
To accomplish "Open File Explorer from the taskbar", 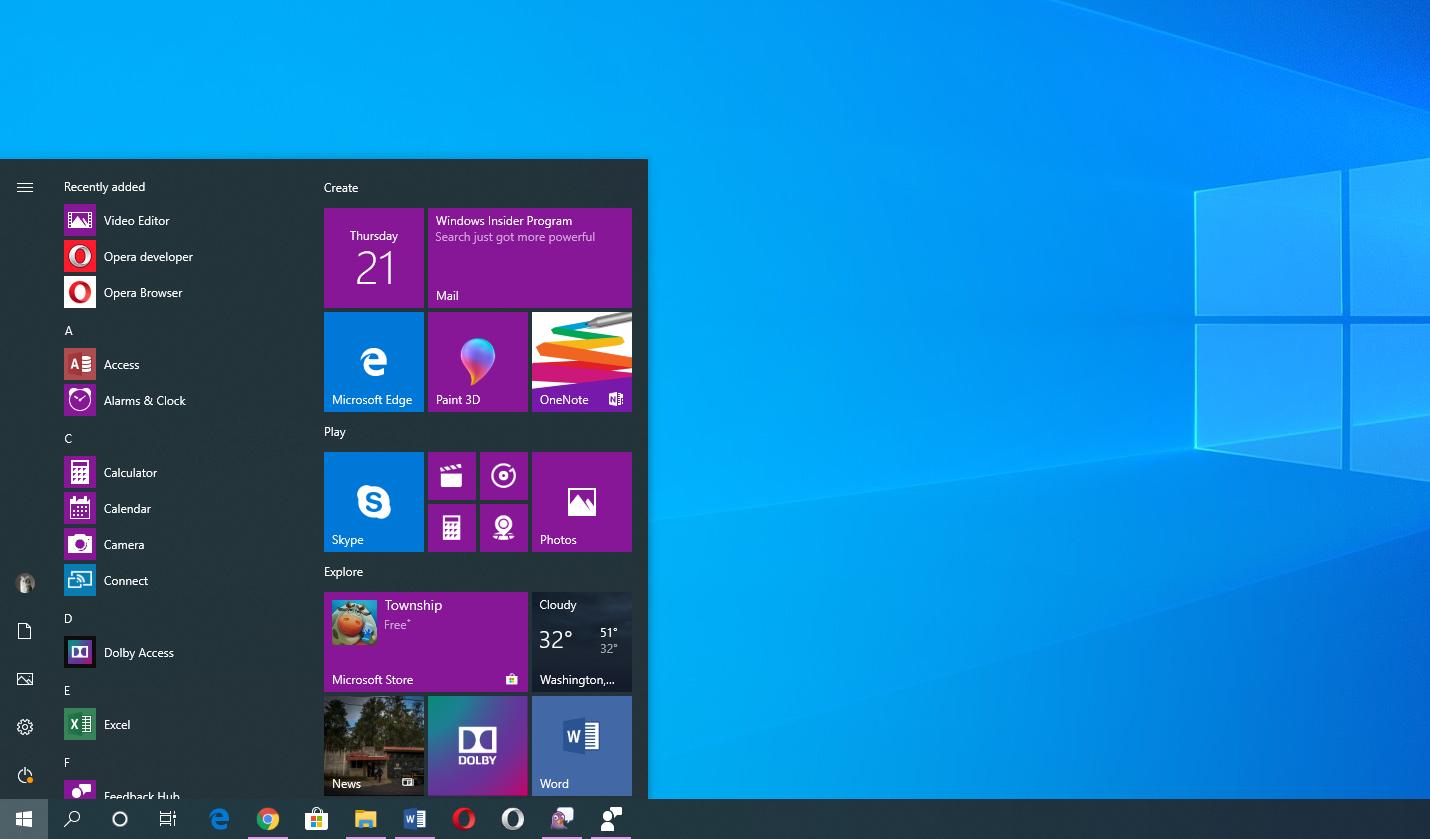I will pos(365,819).
